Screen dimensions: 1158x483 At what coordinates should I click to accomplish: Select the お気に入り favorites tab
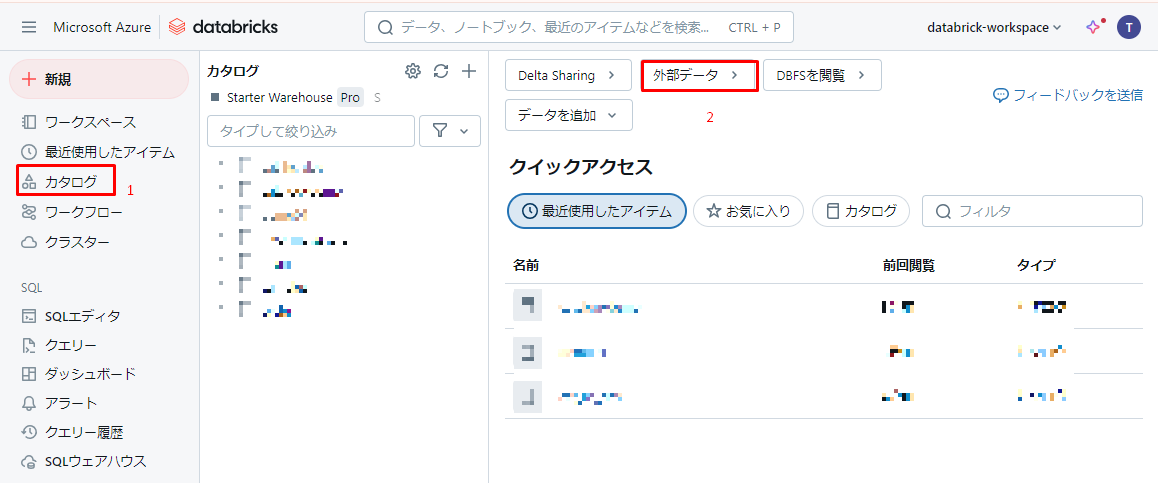tap(749, 211)
